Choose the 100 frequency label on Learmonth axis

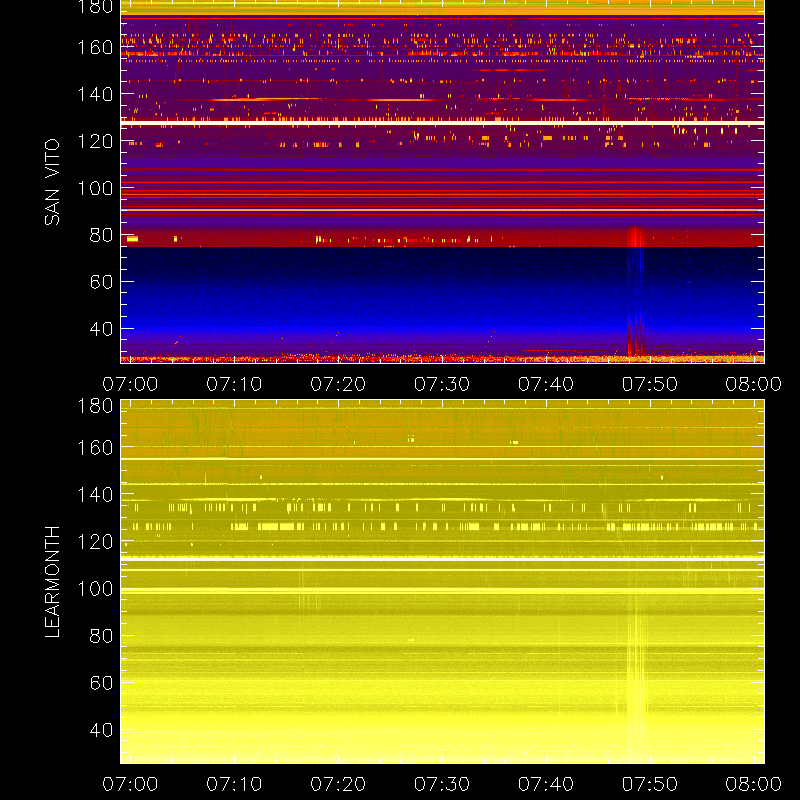(95, 589)
